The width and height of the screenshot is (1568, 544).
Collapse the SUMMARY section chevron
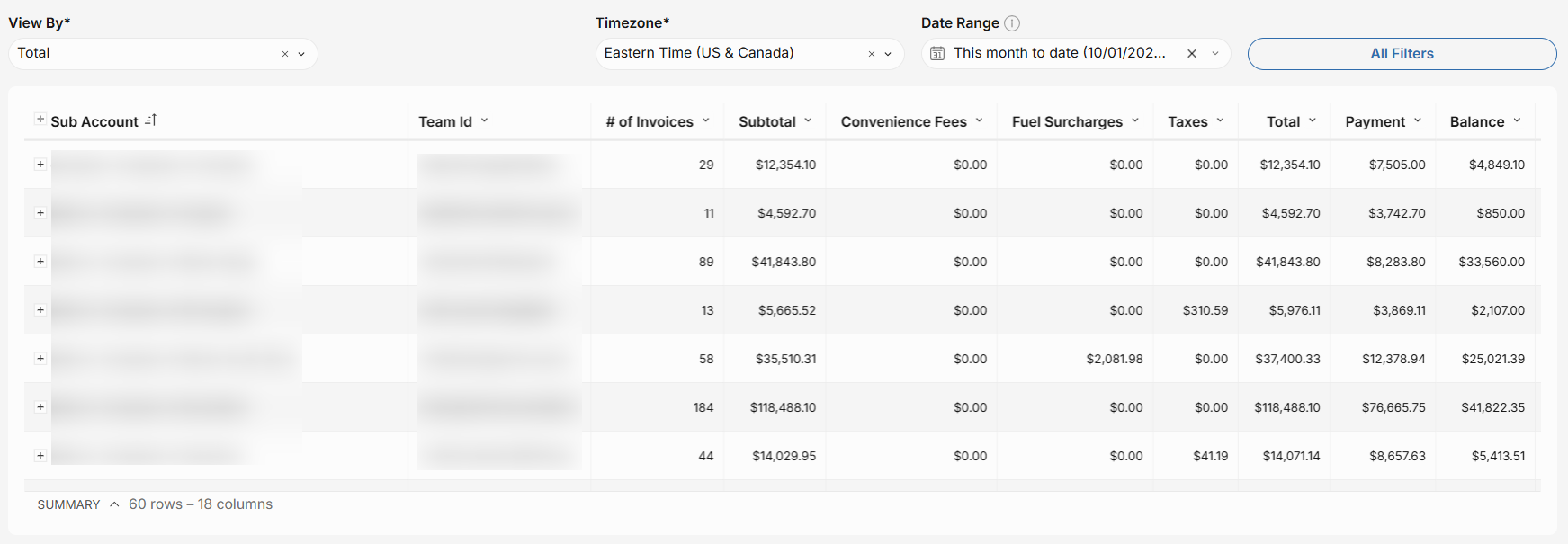pos(114,504)
